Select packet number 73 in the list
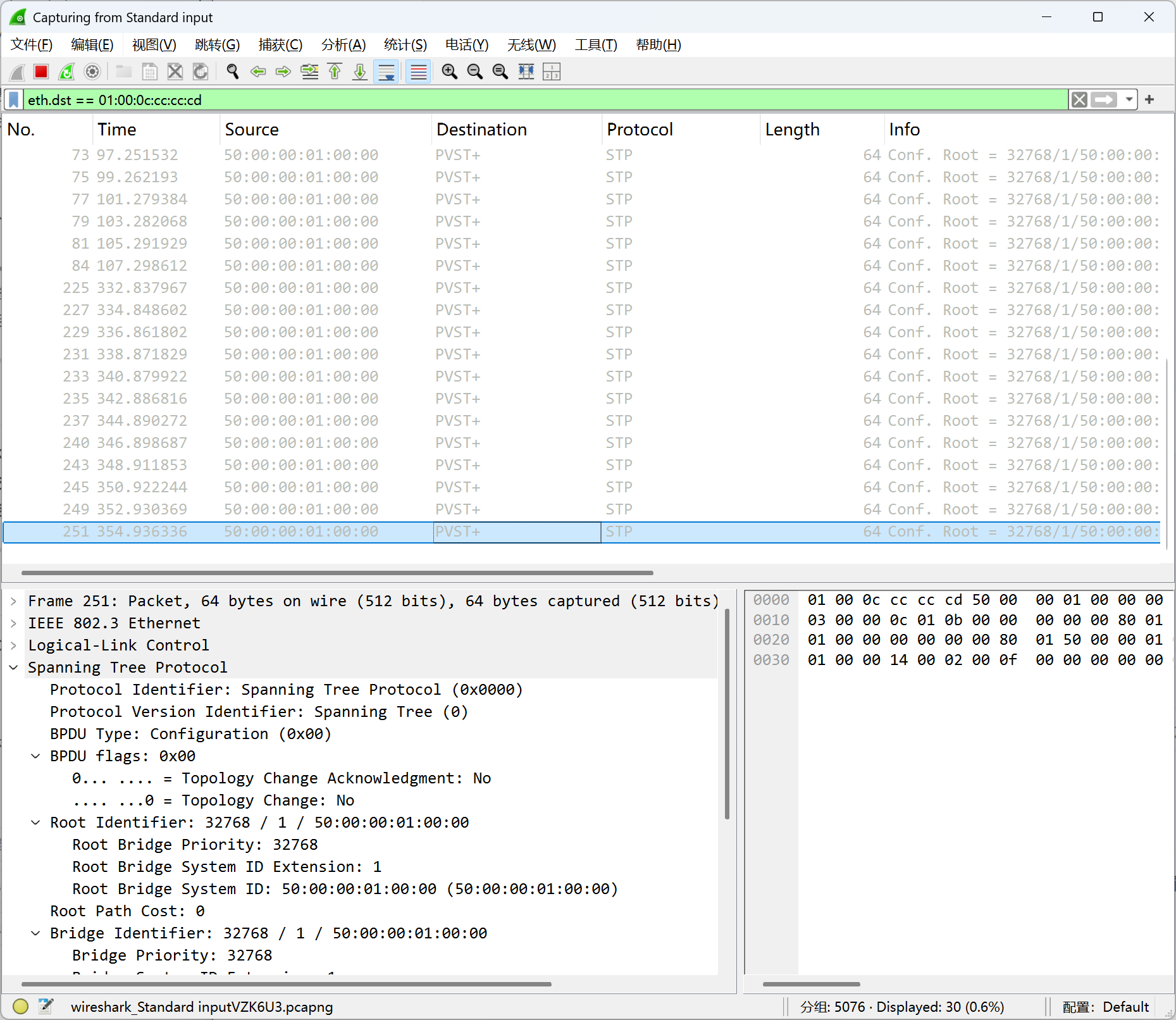Image resolution: width=1176 pixels, height=1020 pixels. (582, 155)
